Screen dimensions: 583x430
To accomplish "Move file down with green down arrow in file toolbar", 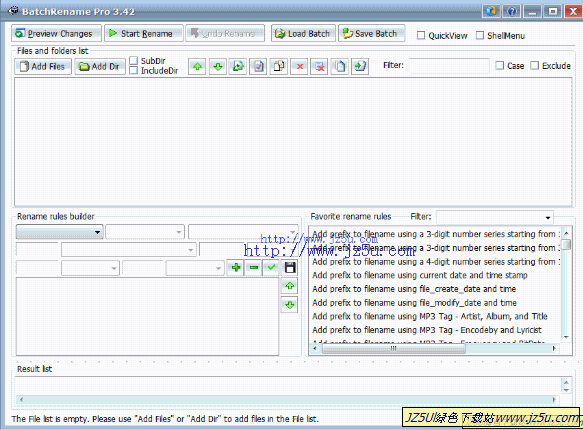I will pos(218,67).
